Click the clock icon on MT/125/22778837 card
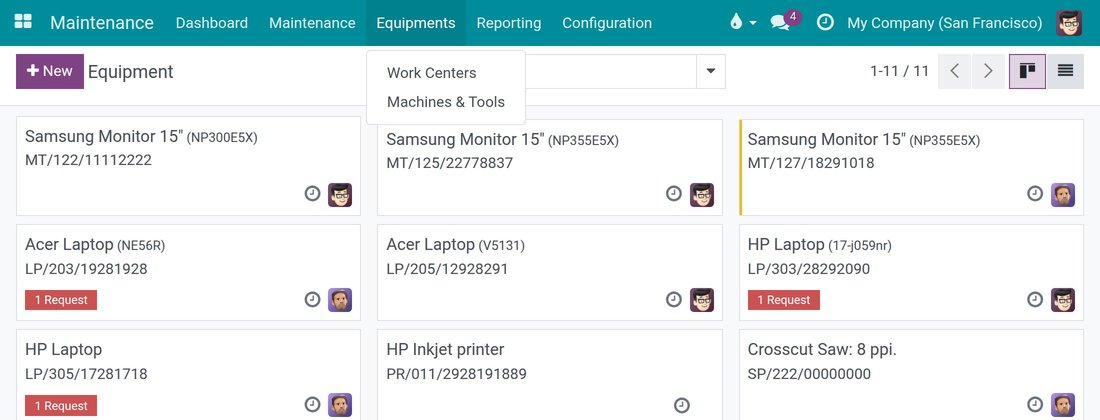Viewport: 1100px width, 420px height. (673, 193)
